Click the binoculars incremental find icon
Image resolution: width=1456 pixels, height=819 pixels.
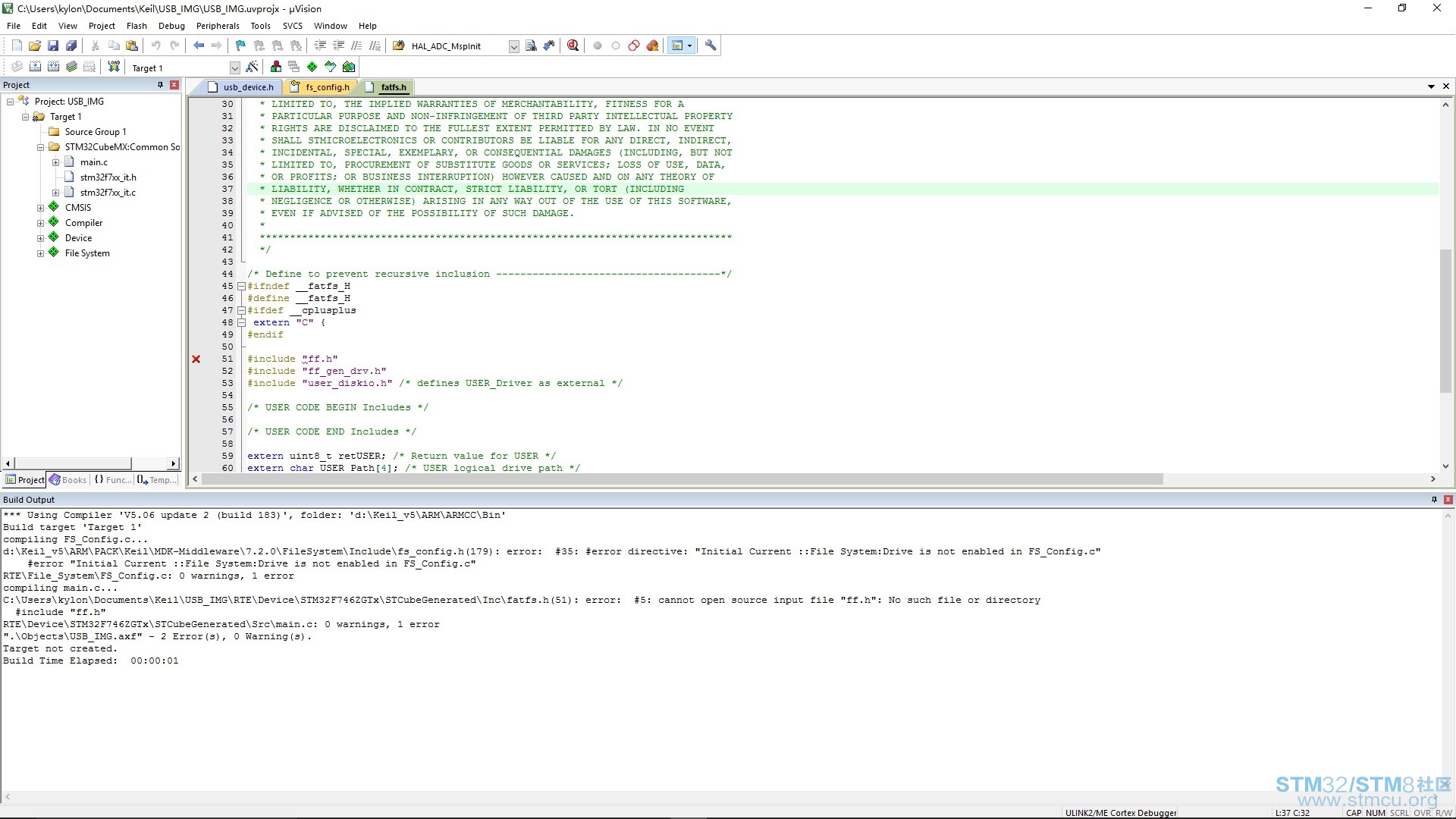coord(549,45)
